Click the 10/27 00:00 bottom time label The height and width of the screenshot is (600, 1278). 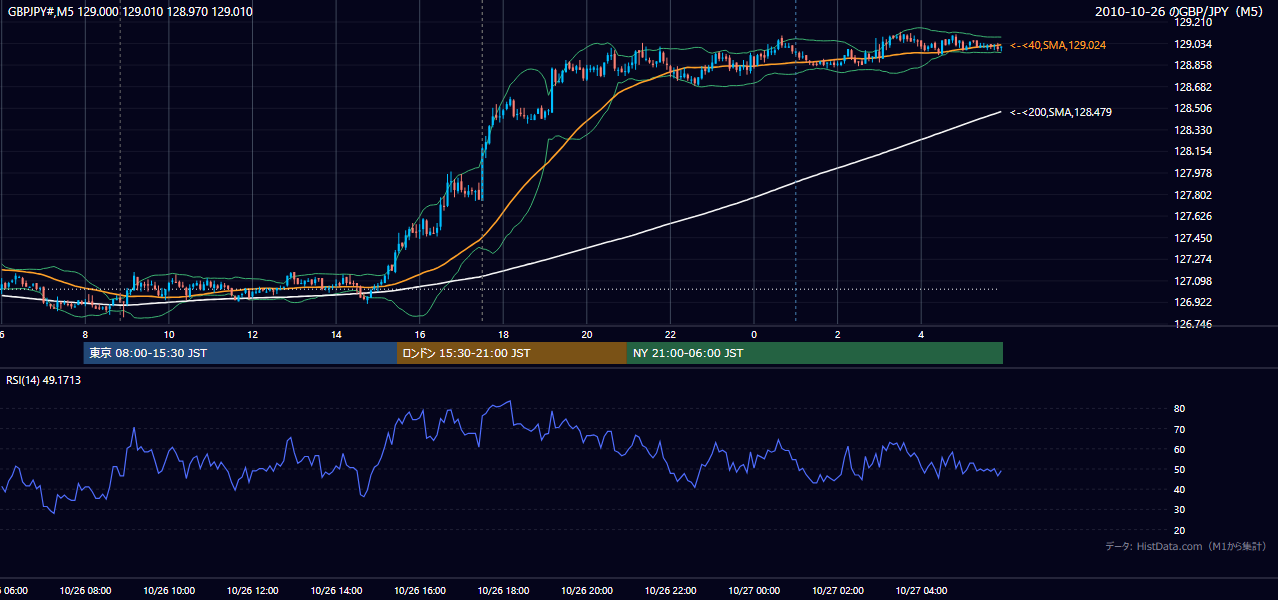pos(754,591)
